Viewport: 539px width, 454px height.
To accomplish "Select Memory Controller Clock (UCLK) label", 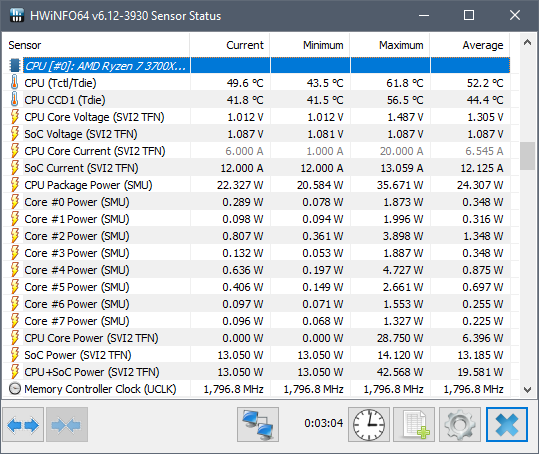I will 100,389.
